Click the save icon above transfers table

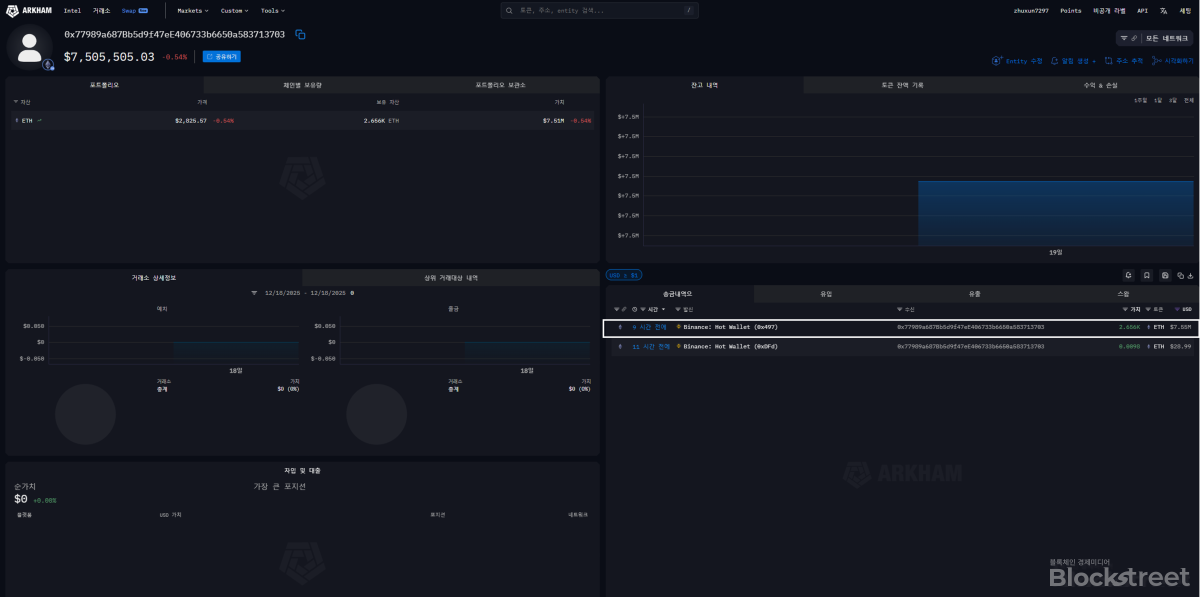tap(1165, 275)
